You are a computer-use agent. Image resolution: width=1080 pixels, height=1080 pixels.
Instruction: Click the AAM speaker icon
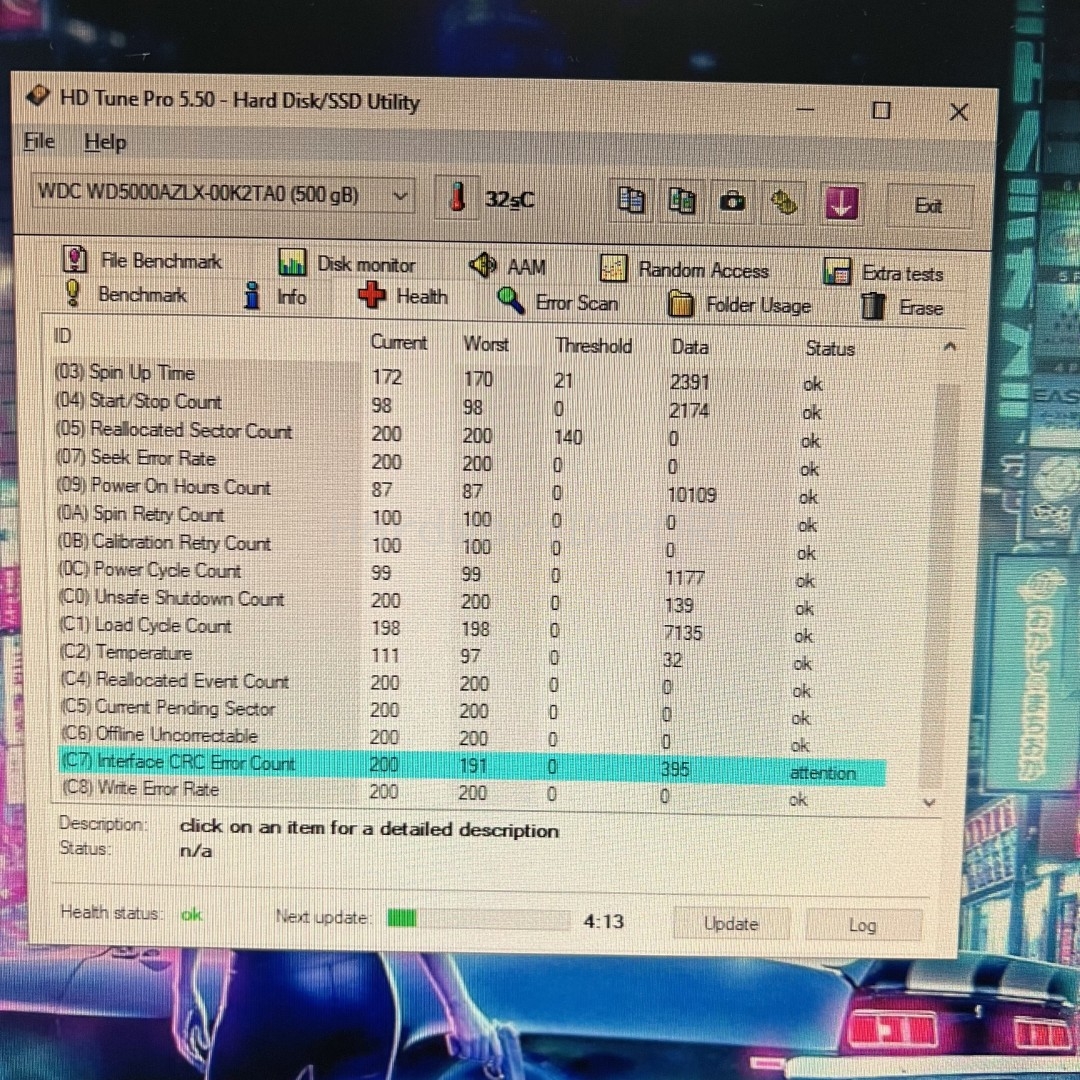click(x=483, y=265)
